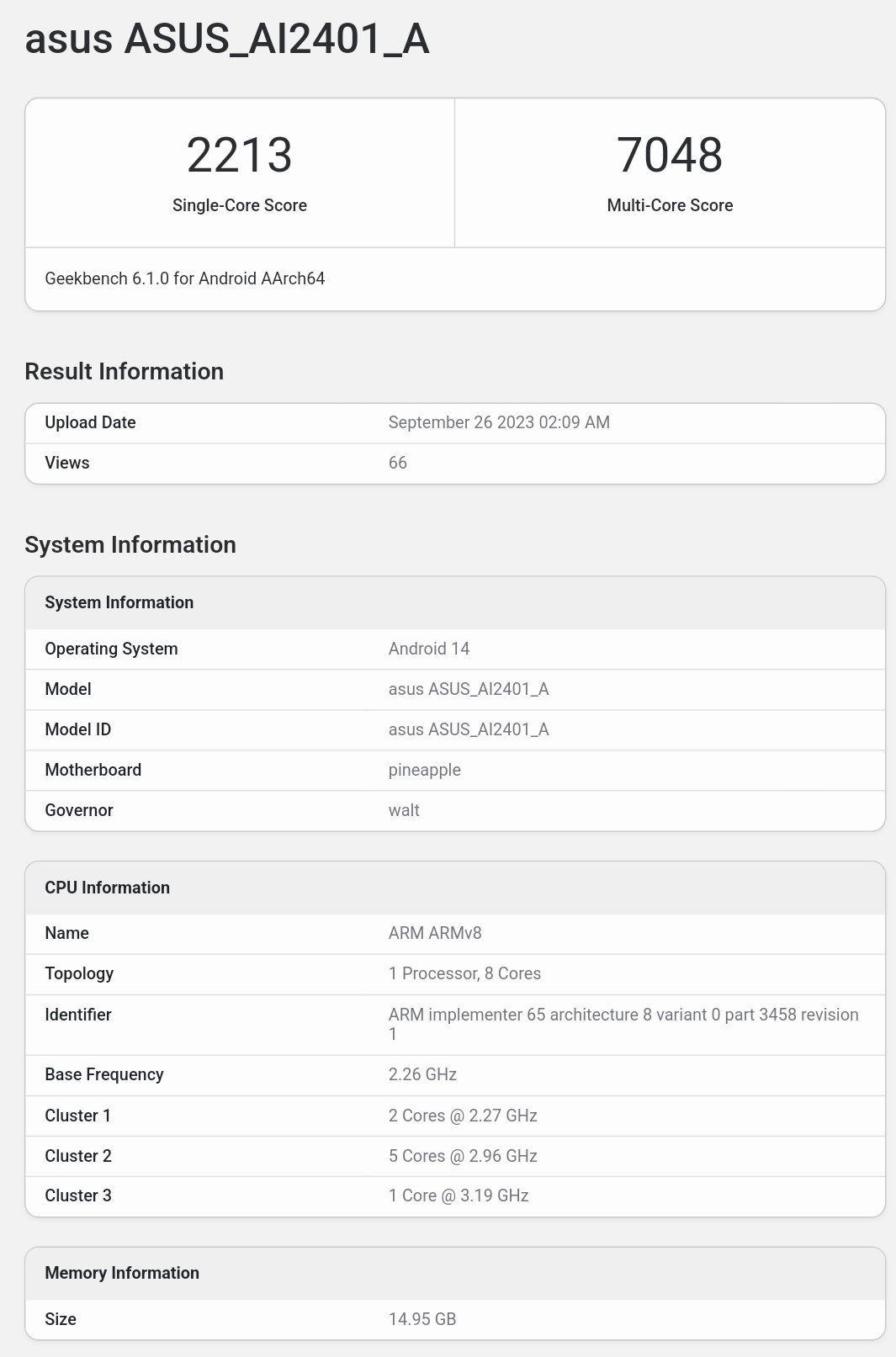Screen dimensions: 896x1357
Task: Click the Motherboard row label
Action: point(93,770)
